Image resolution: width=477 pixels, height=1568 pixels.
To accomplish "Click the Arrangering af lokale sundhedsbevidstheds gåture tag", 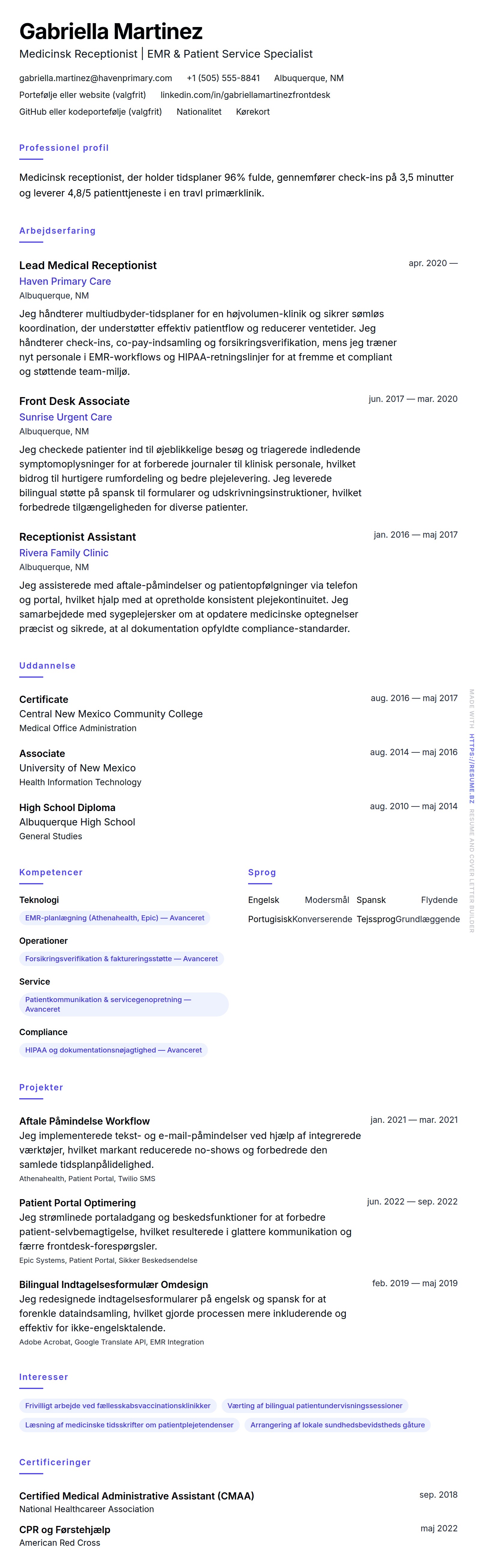I will [x=337, y=1425].
